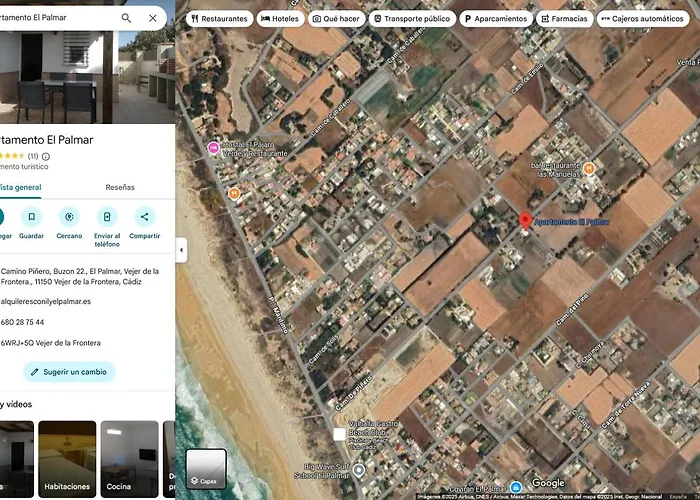Open the Capas layers switcher
The width and height of the screenshot is (700, 500).
[206, 469]
